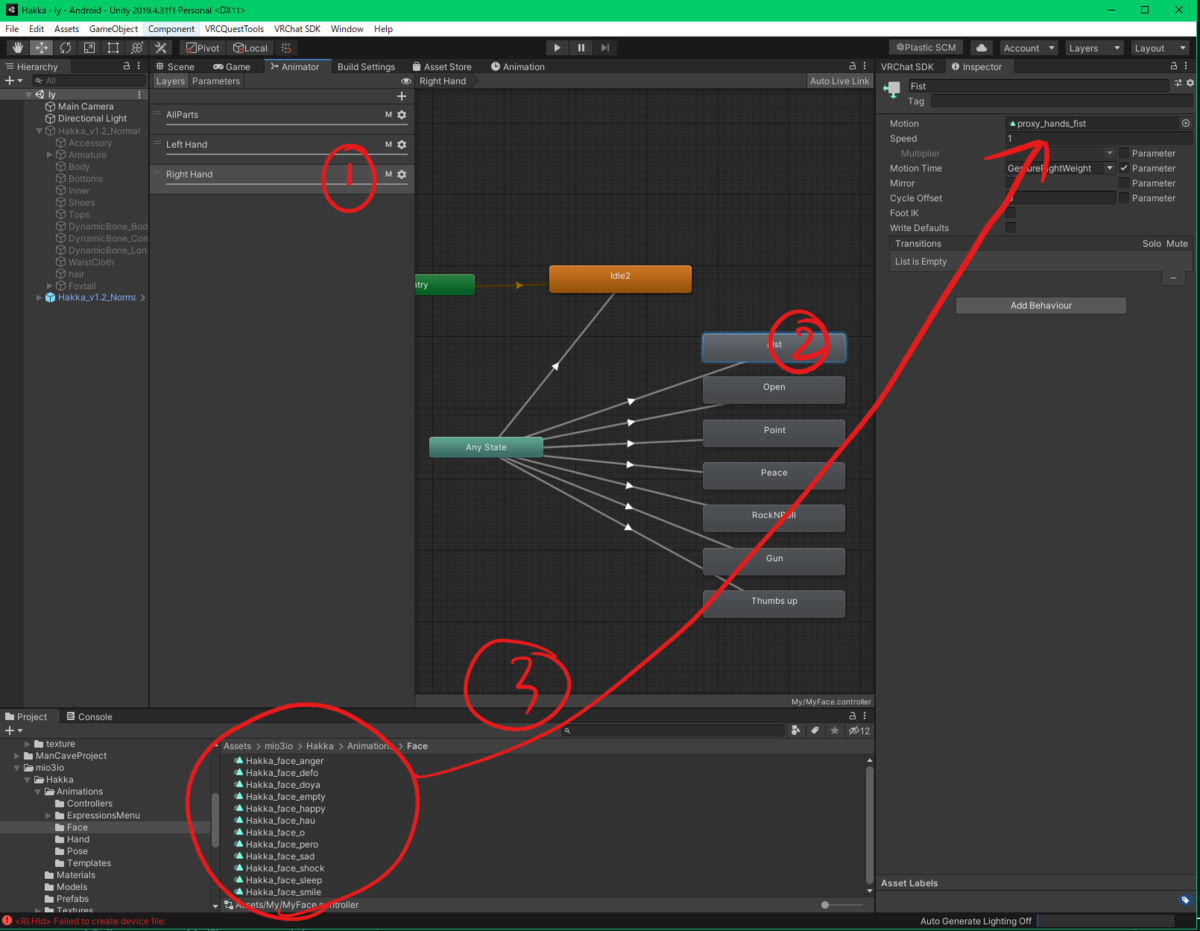Open the VRChat SDK menu

coord(296,29)
